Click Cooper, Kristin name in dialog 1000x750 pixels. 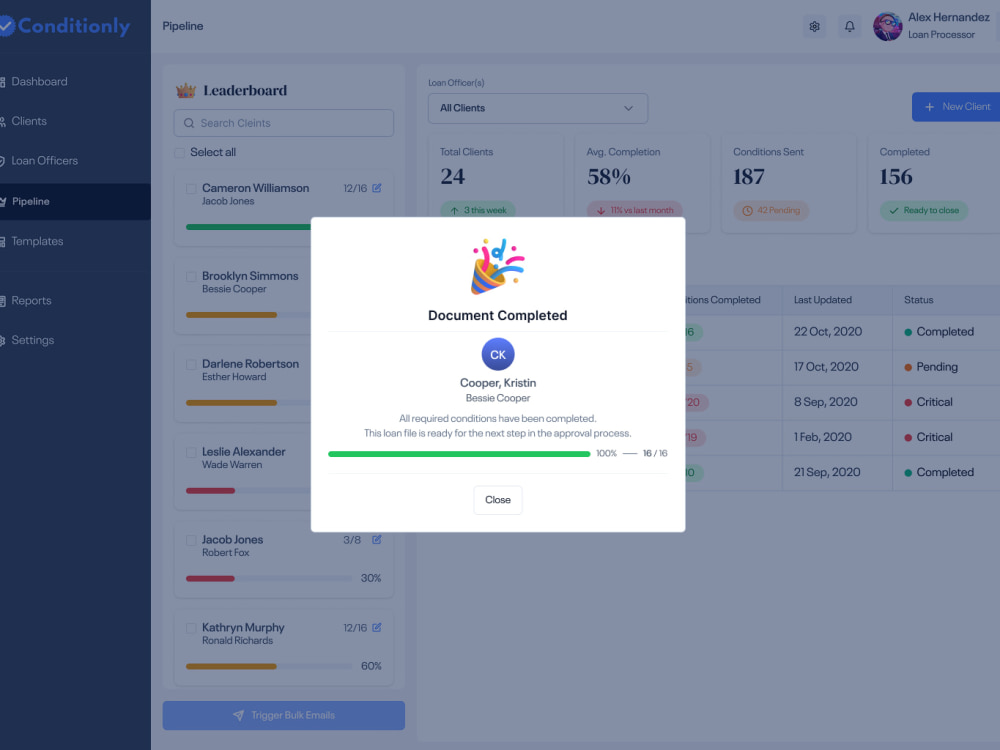(497, 383)
